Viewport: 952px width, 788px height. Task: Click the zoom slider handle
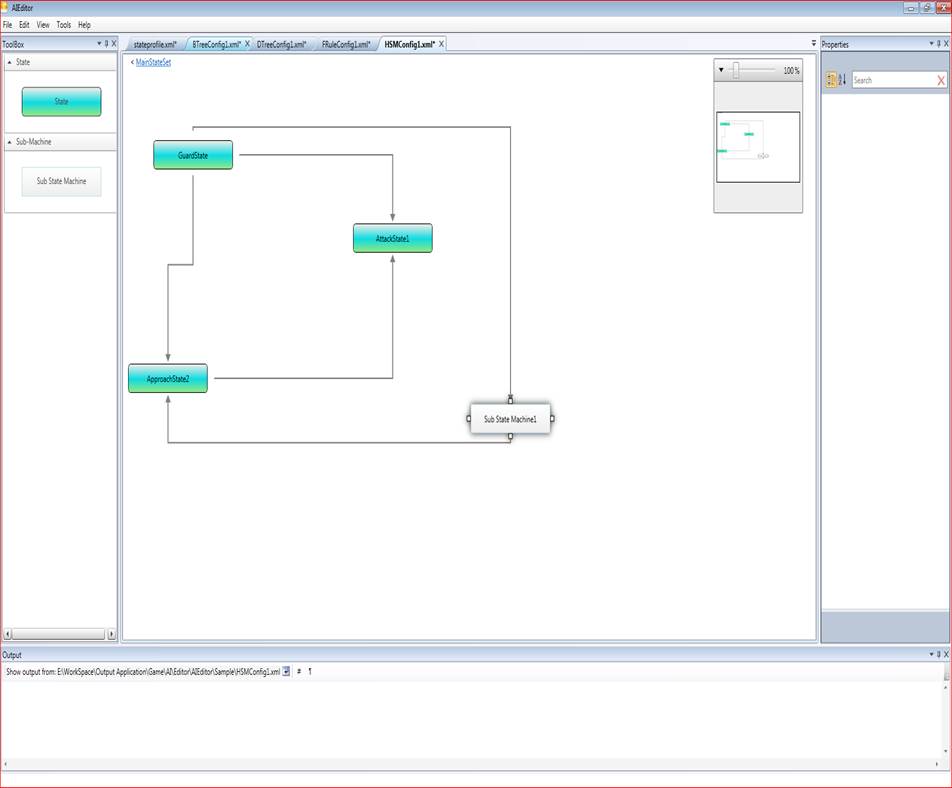(736, 70)
